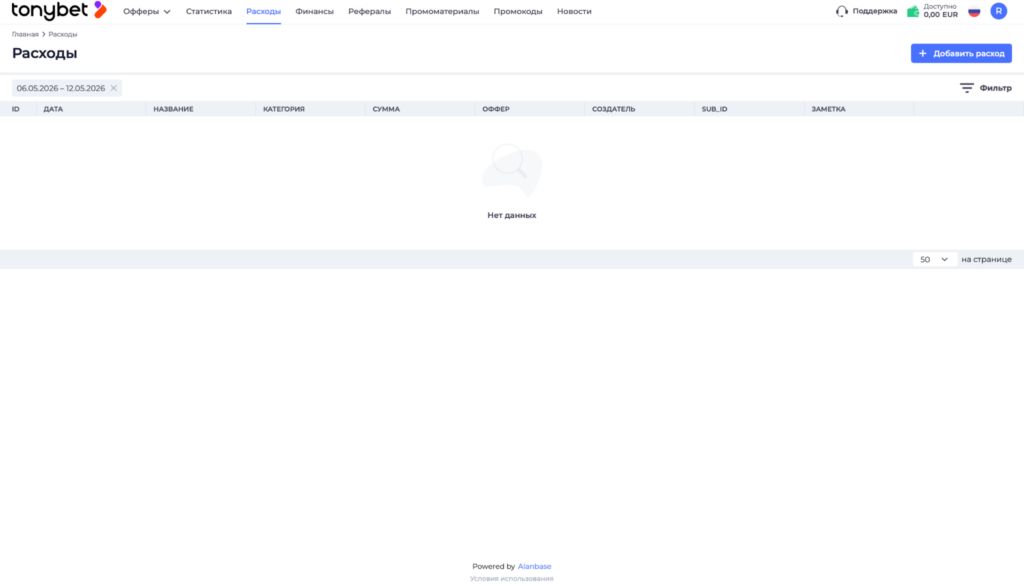Go to Главная breadcrumb link

[25, 34]
